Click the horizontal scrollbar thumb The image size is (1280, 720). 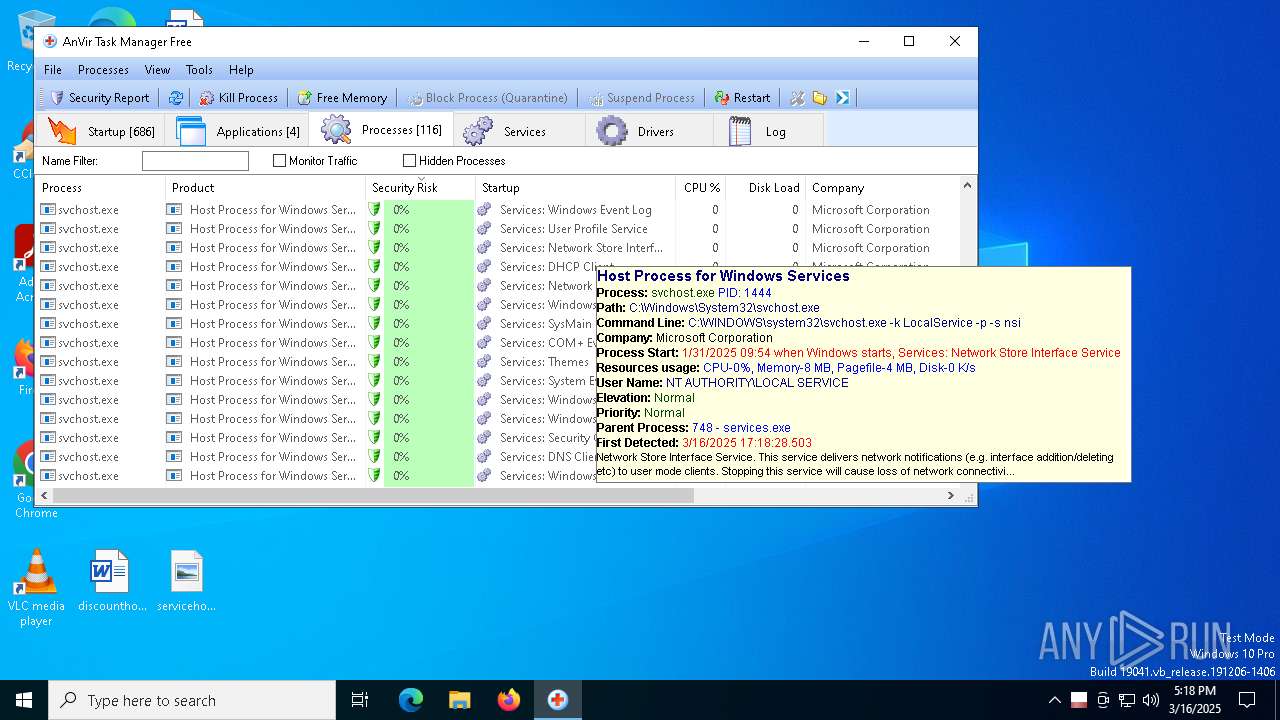(373, 496)
